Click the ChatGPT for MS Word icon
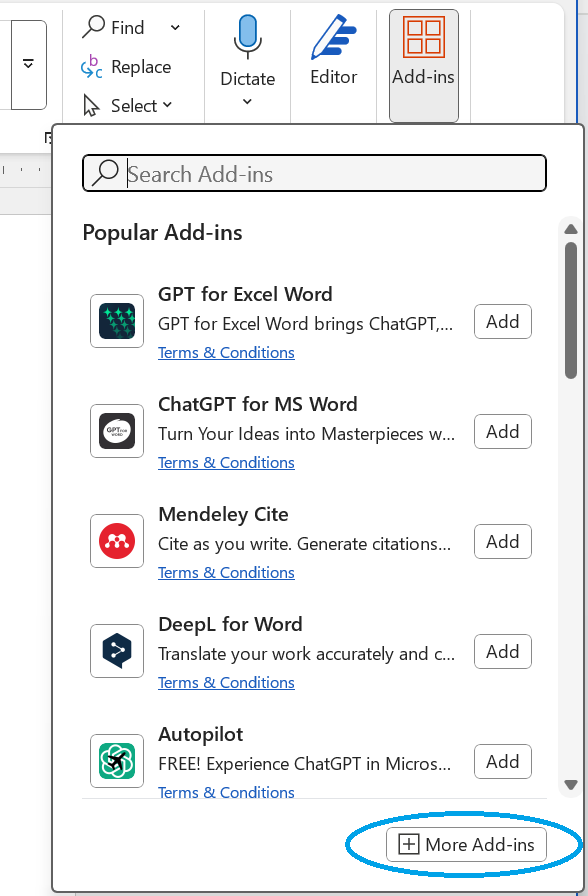This screenshot has height=896, width=588. click(x=116, y=431)
